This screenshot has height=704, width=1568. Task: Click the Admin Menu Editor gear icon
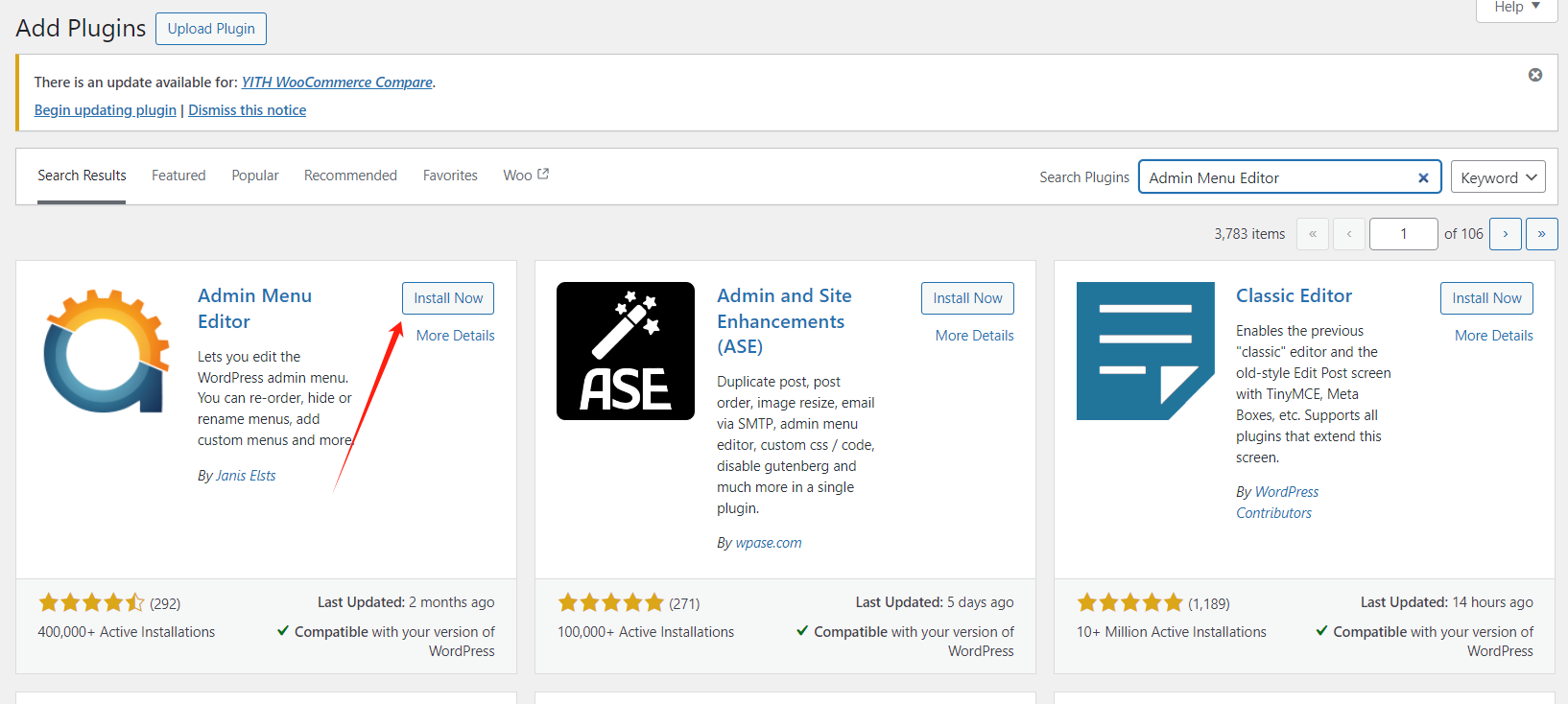[107, 351]
